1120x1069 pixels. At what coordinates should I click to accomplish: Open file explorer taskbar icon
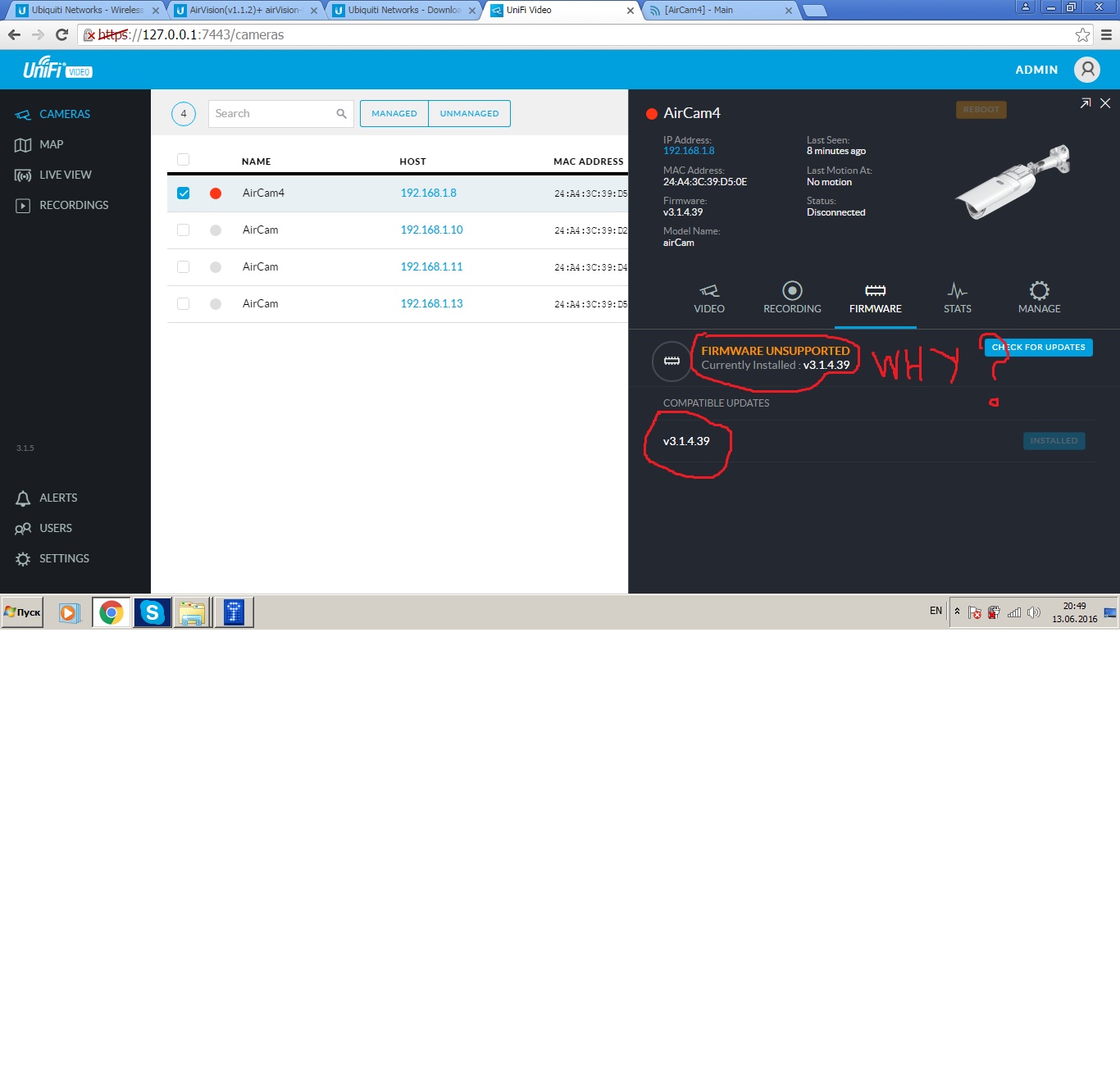tap(192, 612)
